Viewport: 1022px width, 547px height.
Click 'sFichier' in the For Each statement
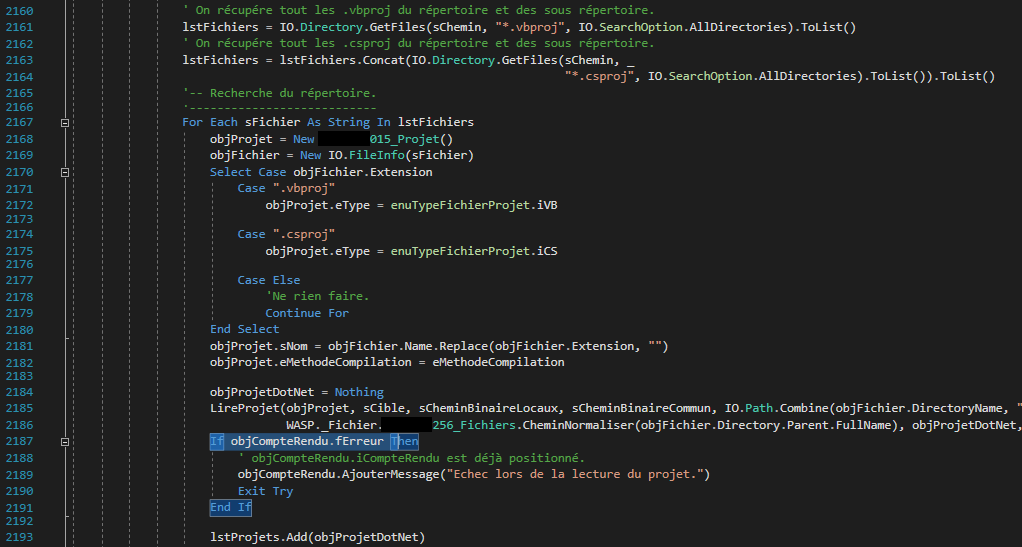tap(272, 123)
